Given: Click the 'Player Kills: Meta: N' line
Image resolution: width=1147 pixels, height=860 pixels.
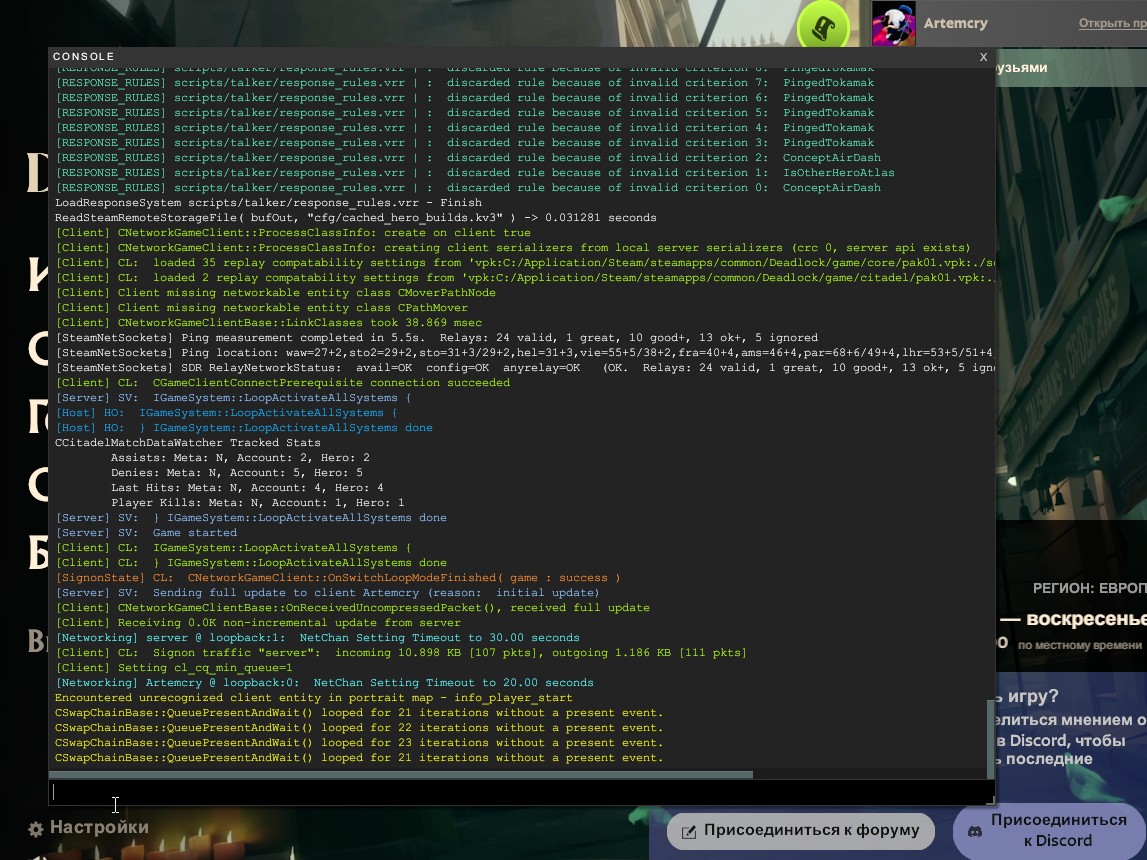Looking at the screenshot, I should coord(257,502).
